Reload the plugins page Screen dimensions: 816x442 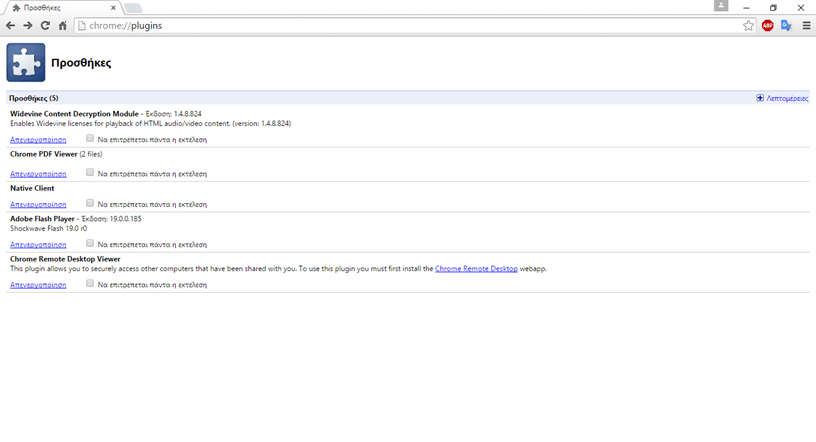point(45,26)
